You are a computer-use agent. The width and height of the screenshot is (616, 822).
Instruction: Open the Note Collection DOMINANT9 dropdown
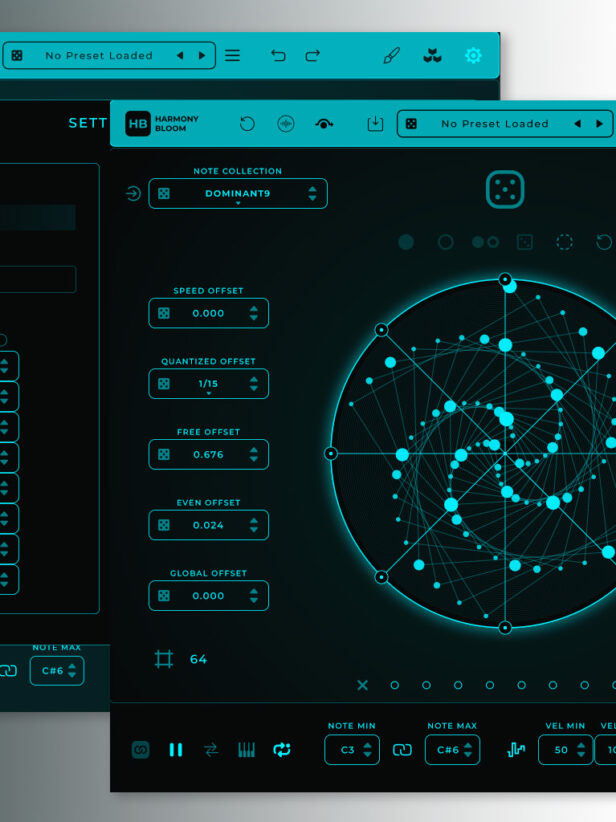tap(237, 193)
